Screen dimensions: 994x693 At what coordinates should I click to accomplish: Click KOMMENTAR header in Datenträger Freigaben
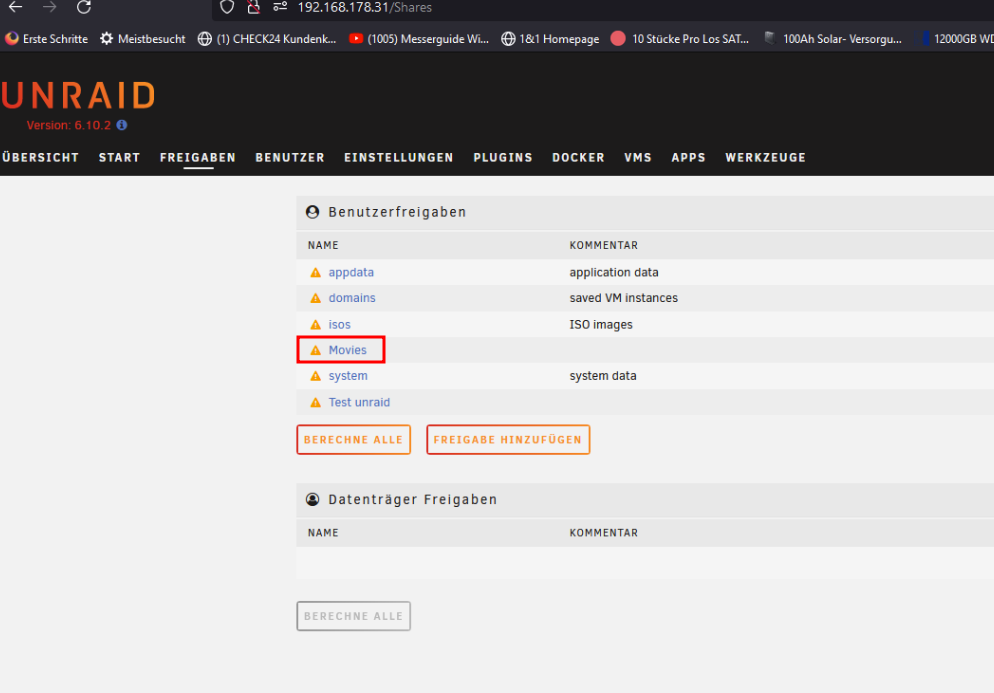(x=604, y=533)
